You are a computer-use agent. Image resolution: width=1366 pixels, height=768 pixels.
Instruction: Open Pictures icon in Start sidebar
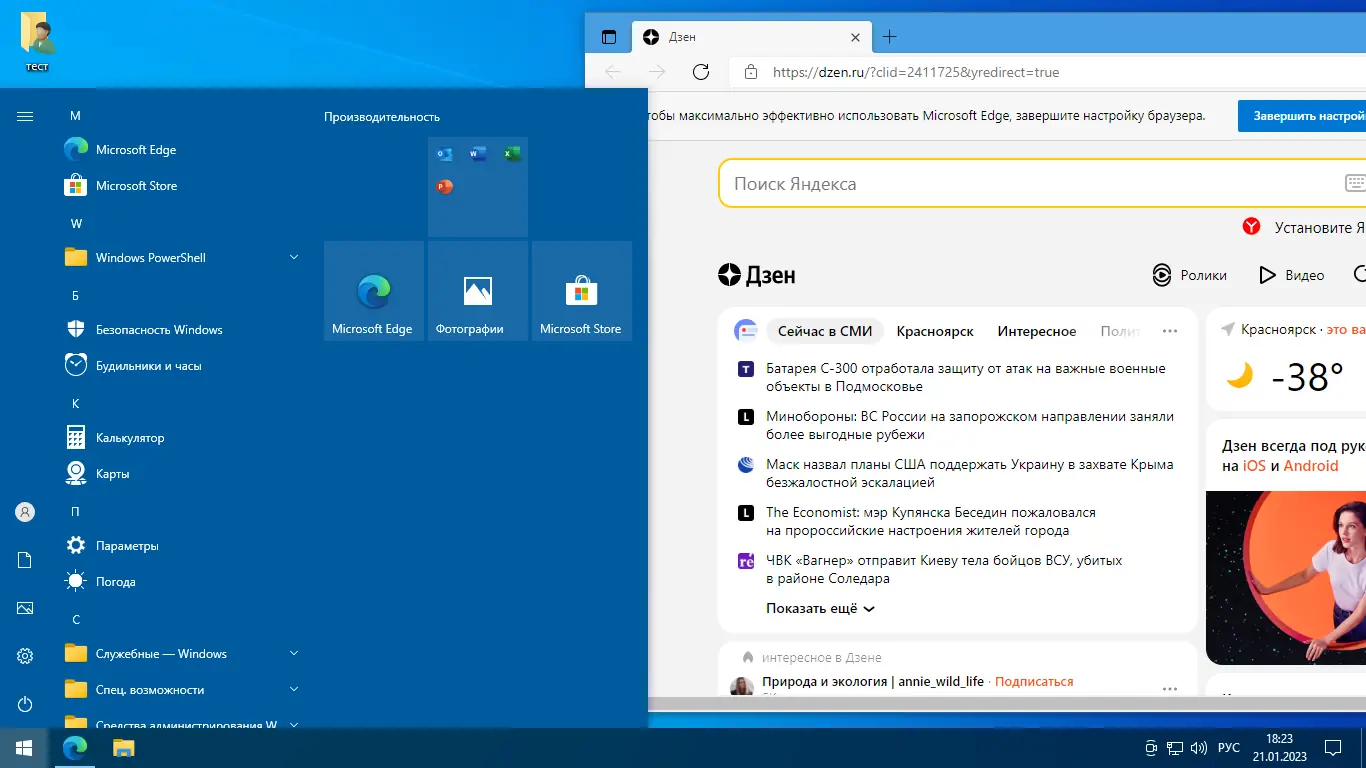coord(25,608)
